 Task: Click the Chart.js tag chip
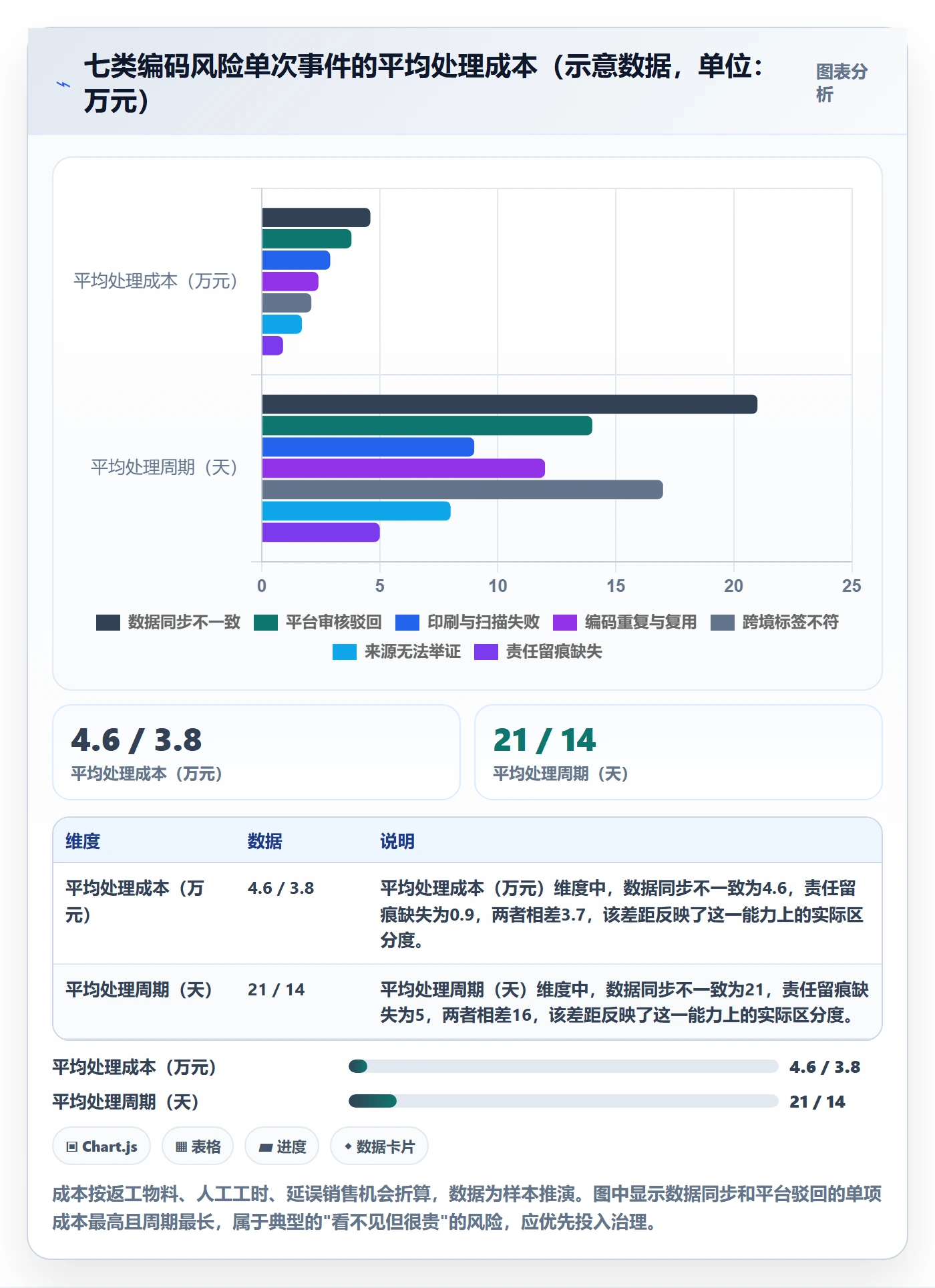[102, 1146]
